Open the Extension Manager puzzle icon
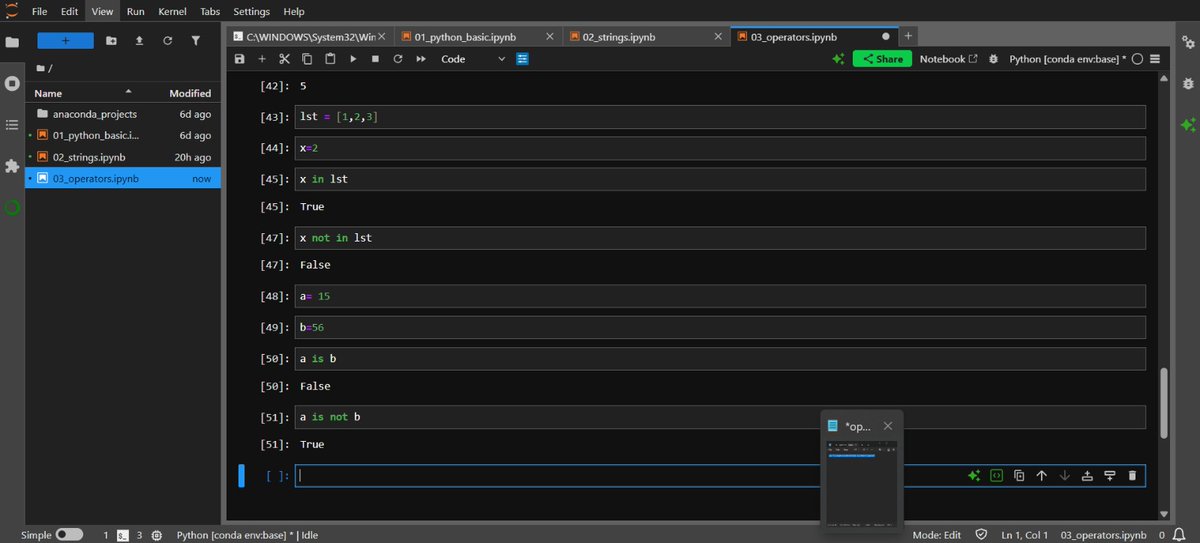This screenshot has height=543, width=1200. point(12,166)
